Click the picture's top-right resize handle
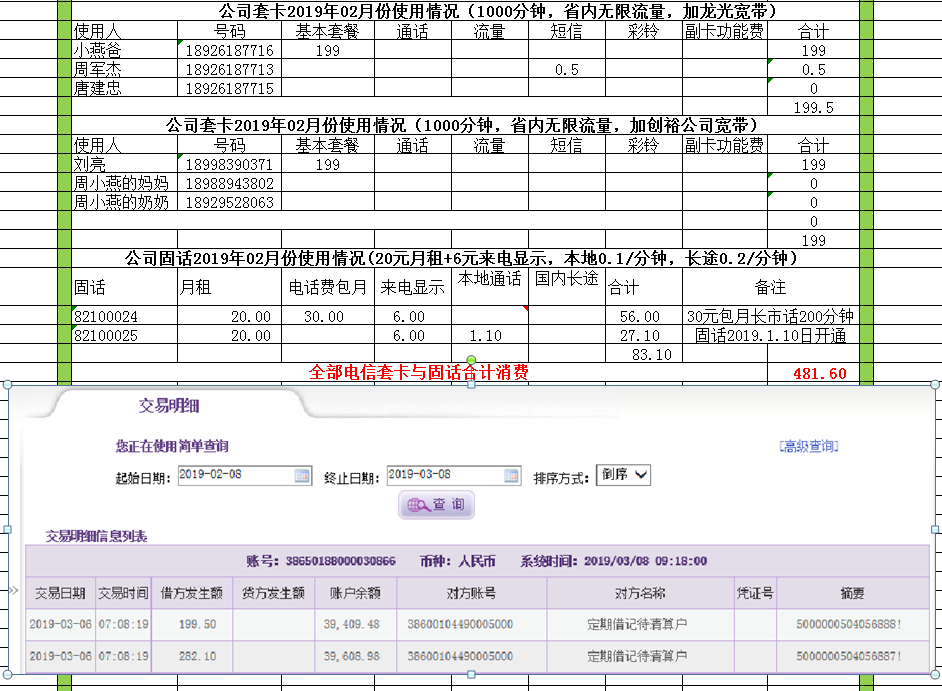The width and height of the screenshot is (942, 691). 935,385
